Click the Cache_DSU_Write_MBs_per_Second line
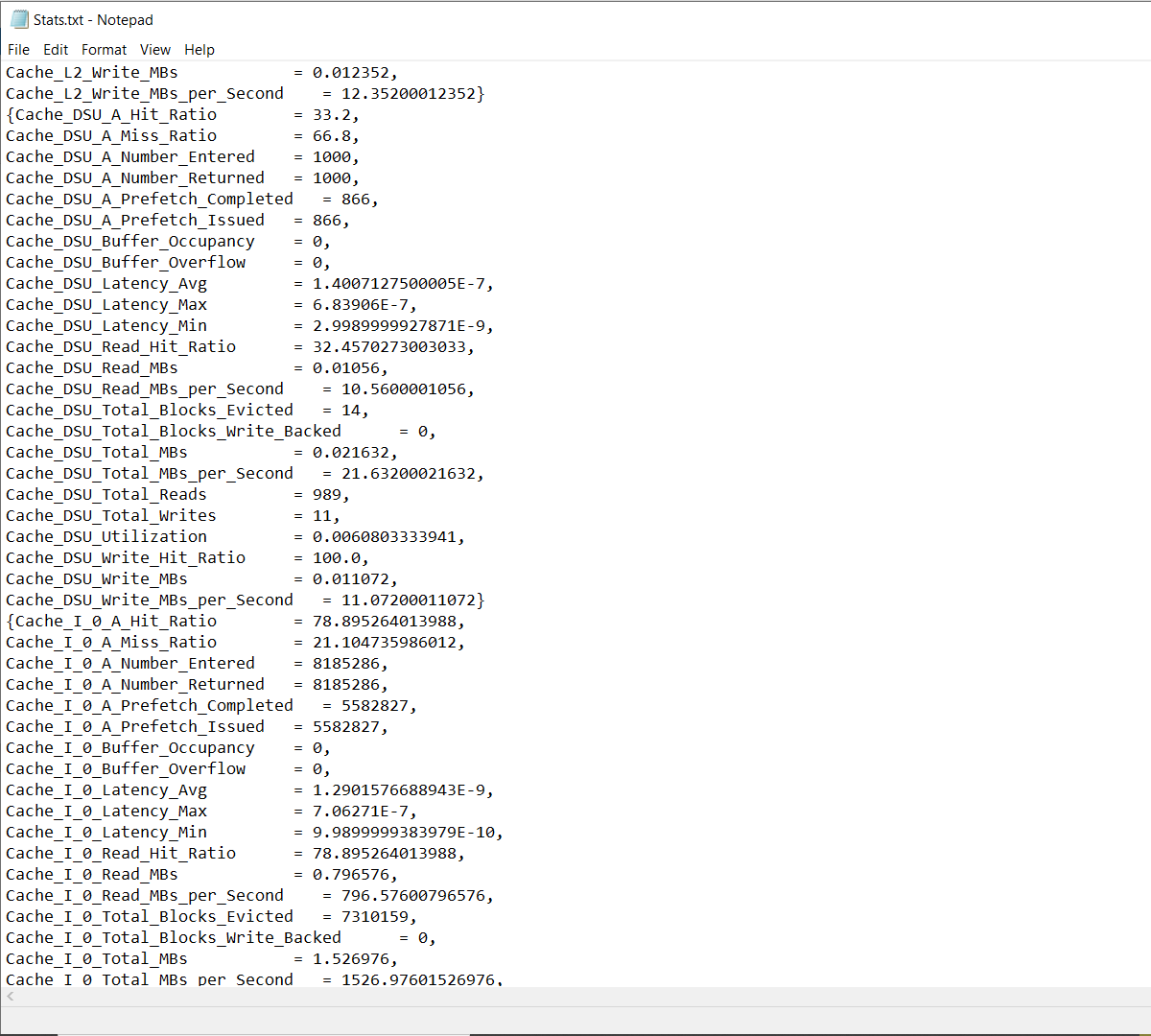The image size is (1151, 1036). pyautogui.click(x=246, y=600)
